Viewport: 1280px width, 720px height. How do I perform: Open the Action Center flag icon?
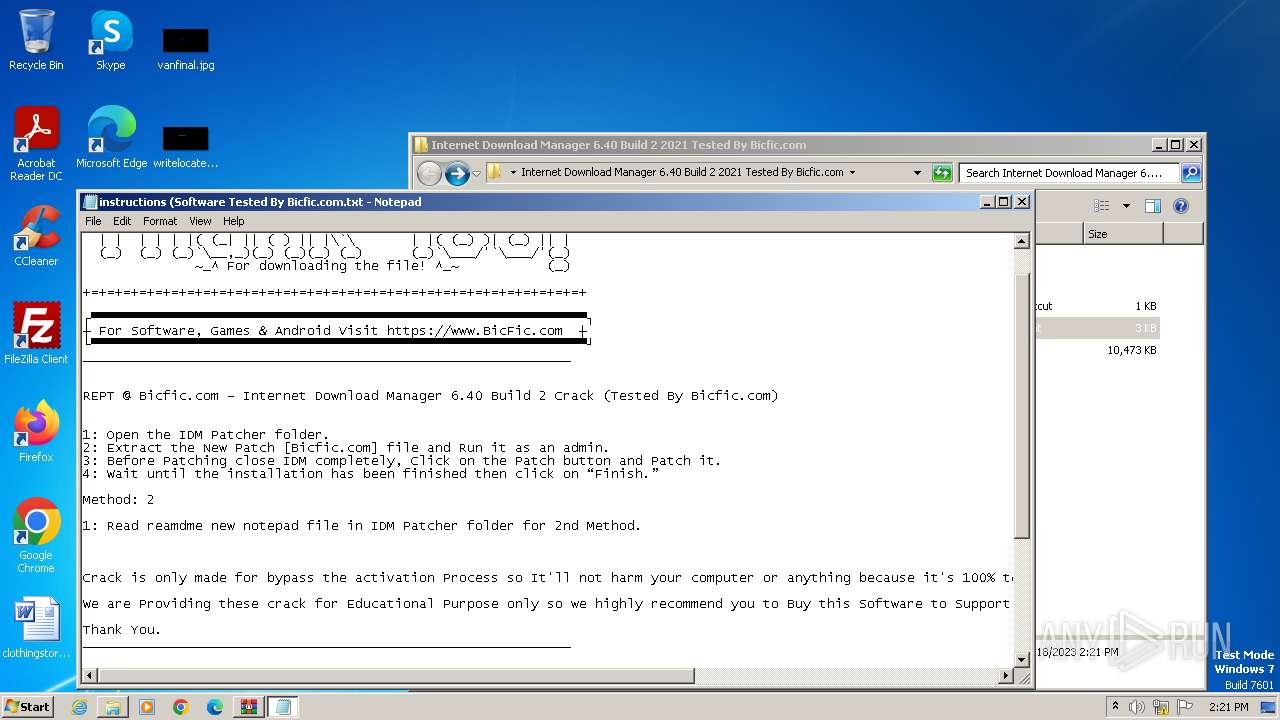[x=1185, y=707]
